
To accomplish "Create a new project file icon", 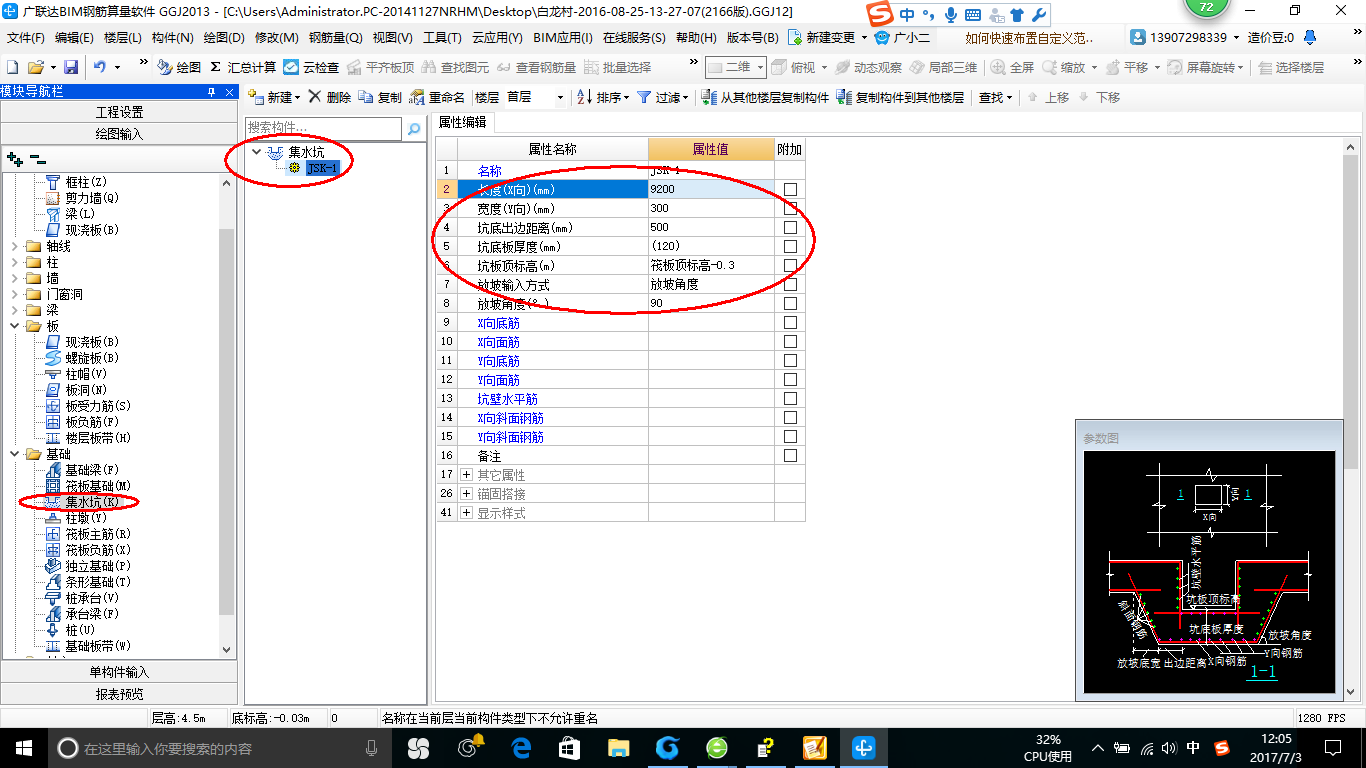I will point(12,67).
